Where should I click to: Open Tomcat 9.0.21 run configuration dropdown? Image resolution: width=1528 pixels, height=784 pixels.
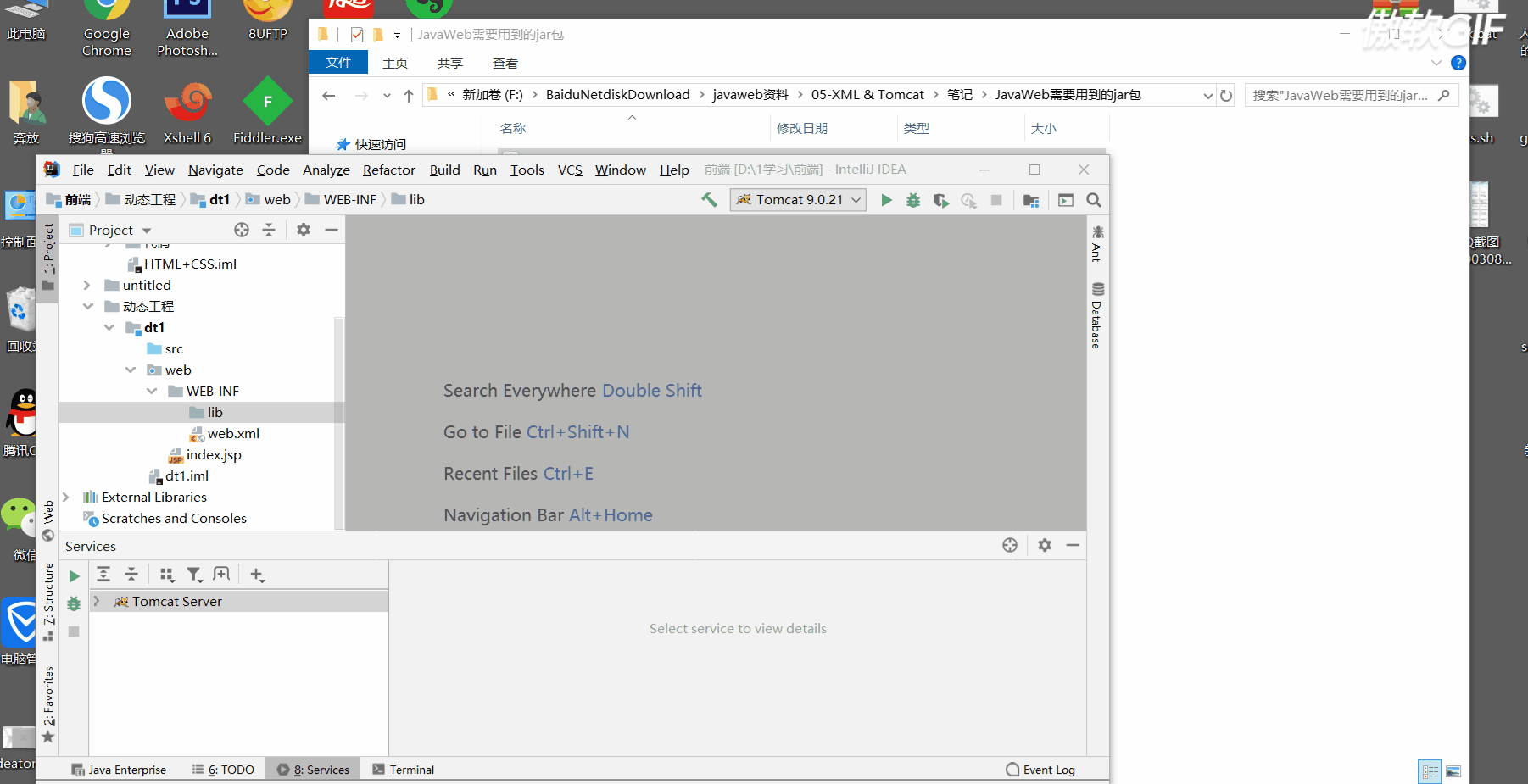pyautogui.click(x=798, y=200)
